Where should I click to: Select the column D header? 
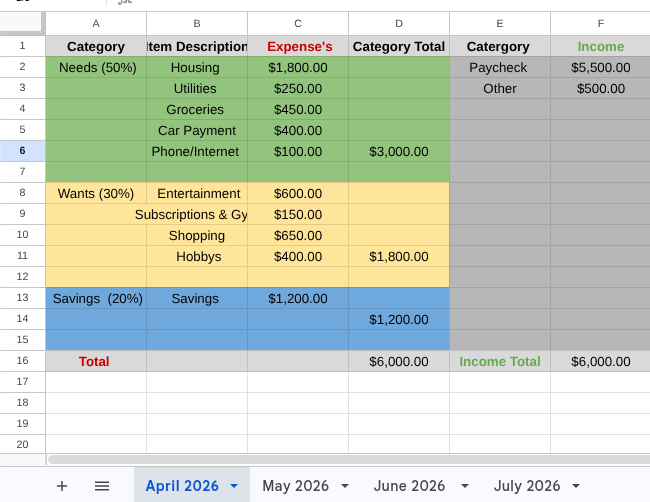(x=399, y=23)
